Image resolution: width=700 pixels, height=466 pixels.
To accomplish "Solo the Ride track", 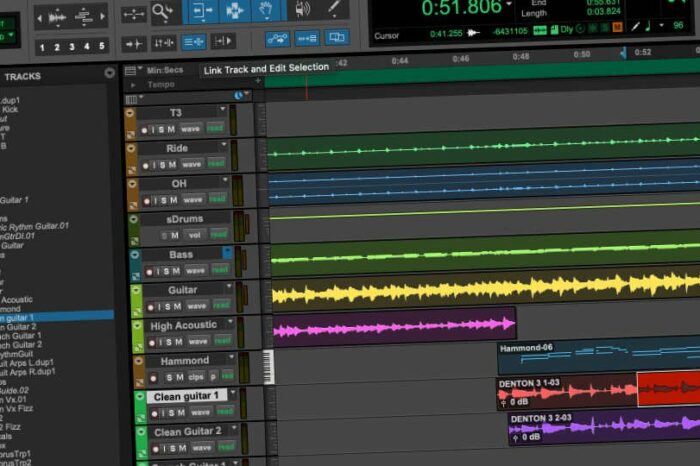I will tap(162, 165).
